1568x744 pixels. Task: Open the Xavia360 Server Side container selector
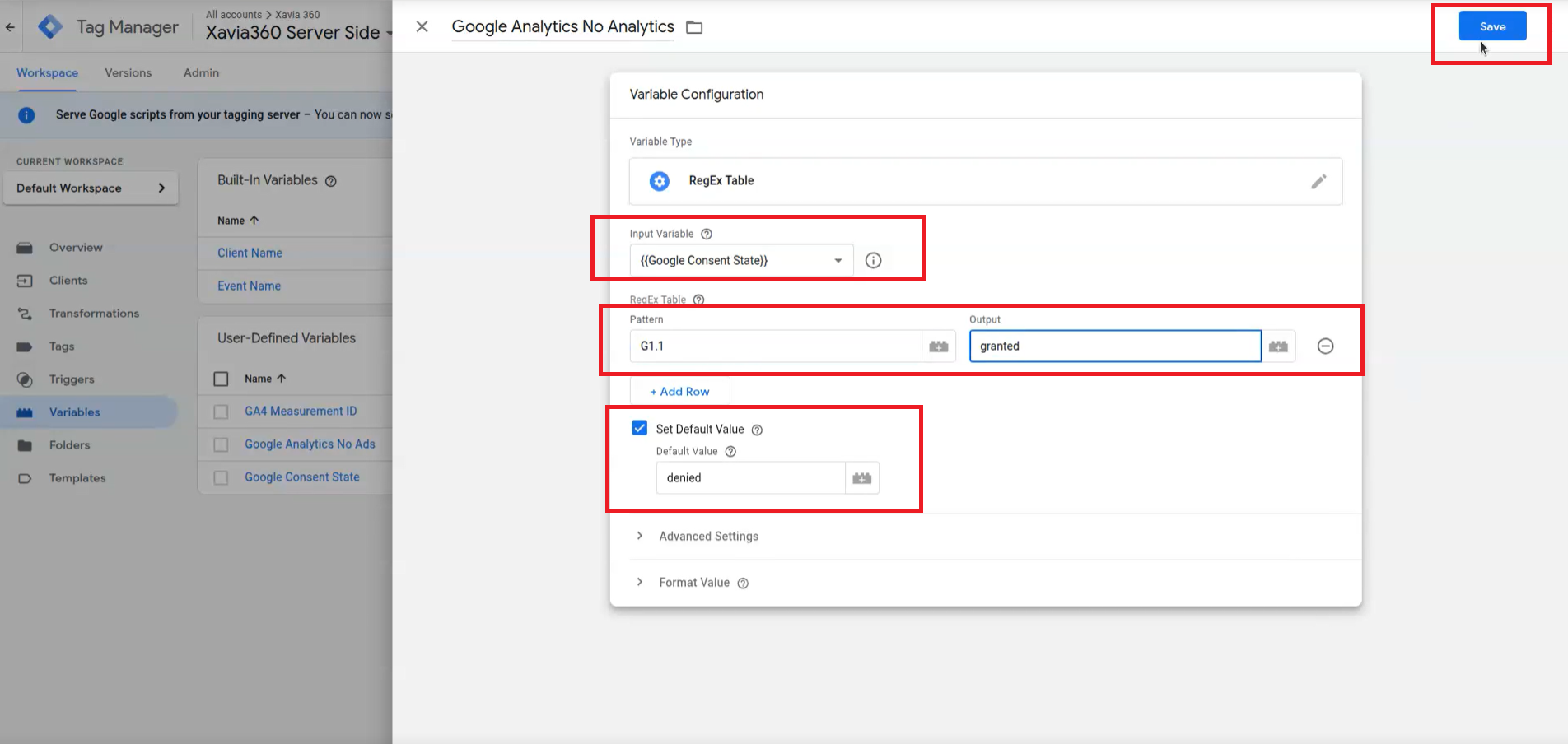(298, 33)
